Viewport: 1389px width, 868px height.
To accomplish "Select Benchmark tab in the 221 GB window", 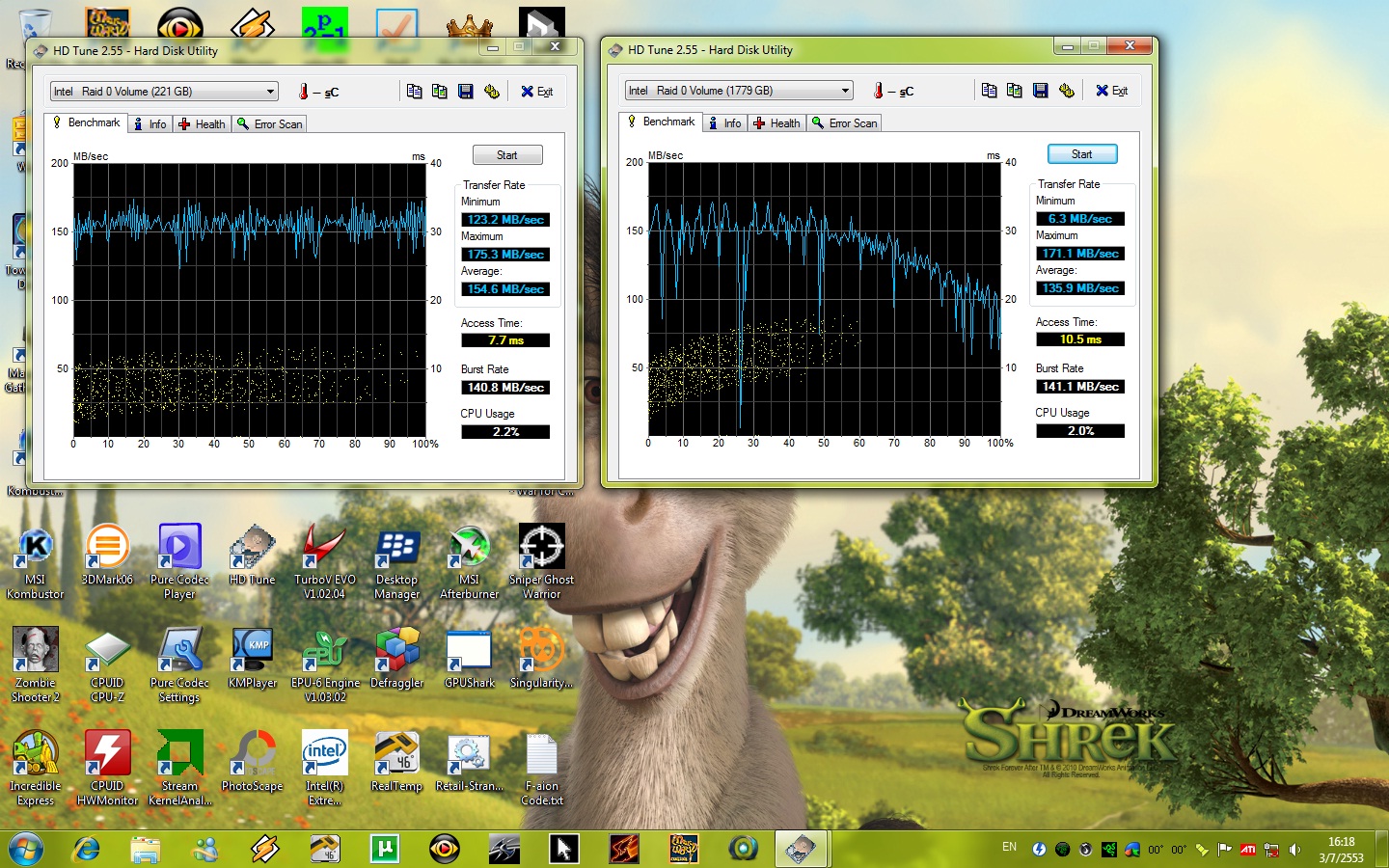I will click(86, 122).
